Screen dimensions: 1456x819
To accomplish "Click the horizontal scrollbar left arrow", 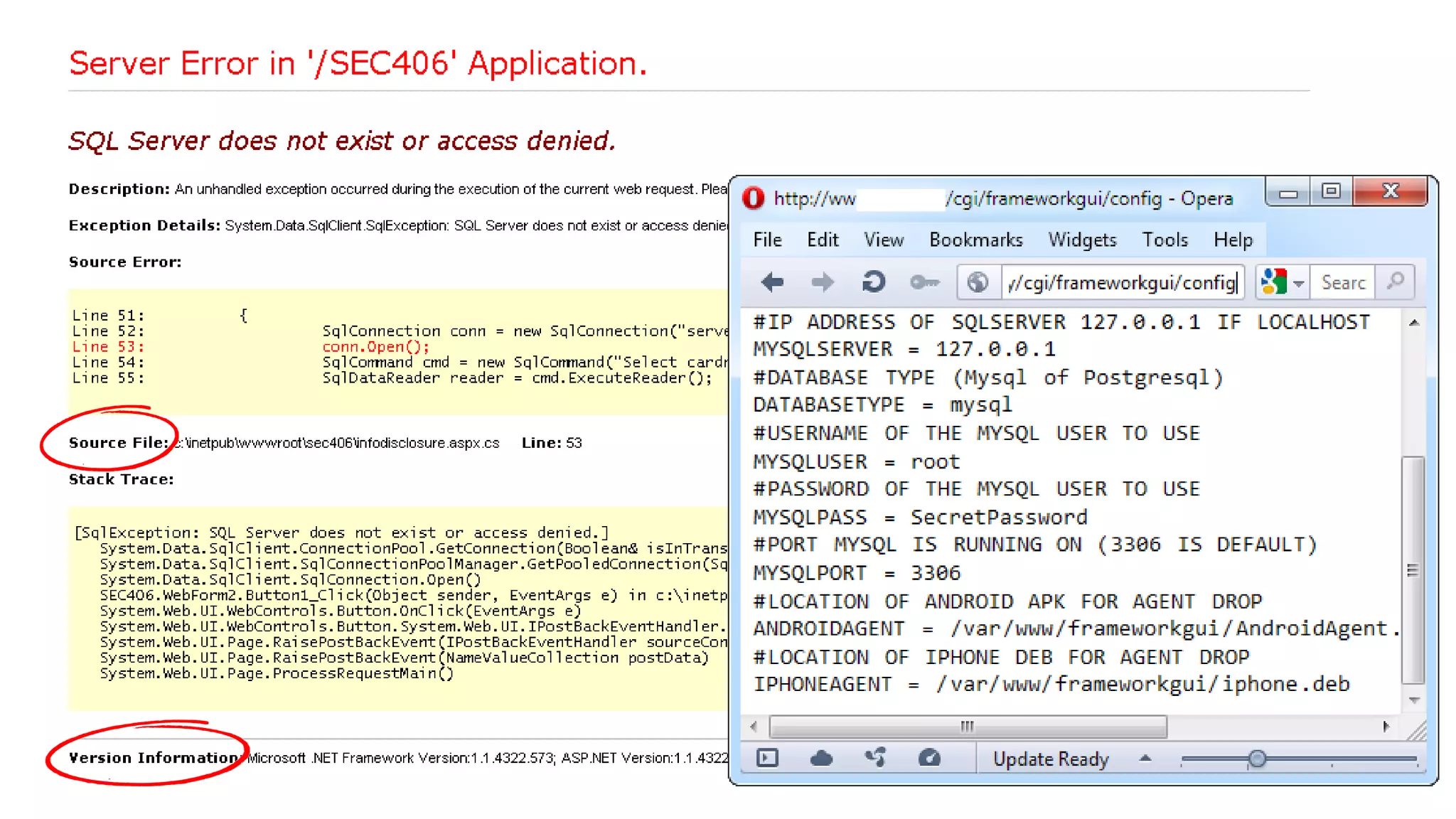I will 754,727.
